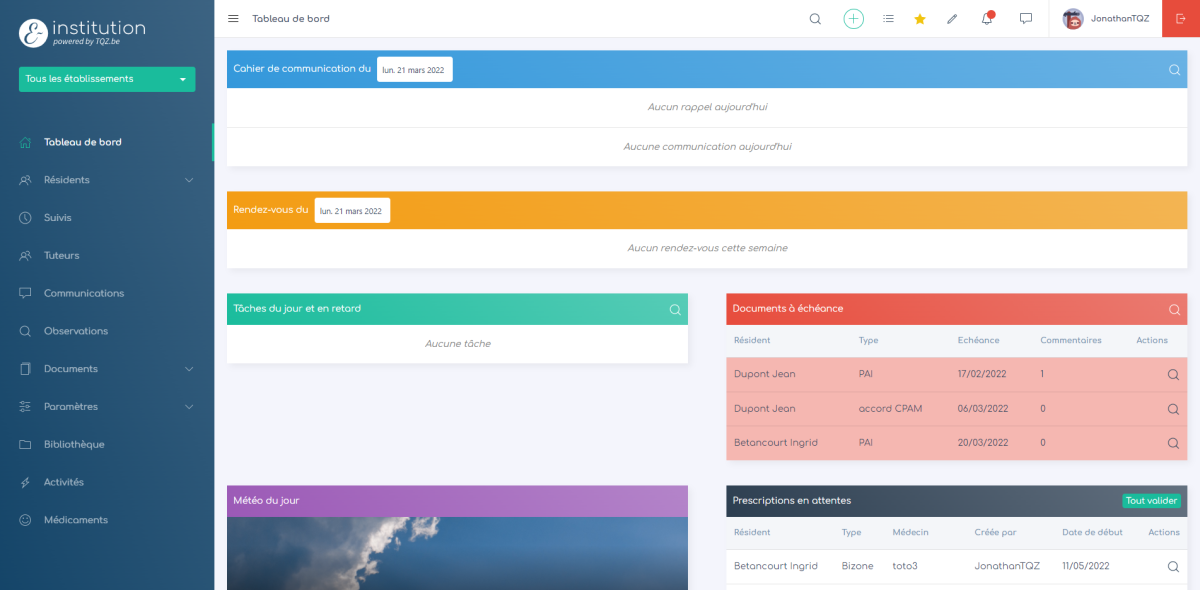The height and width of the screenshot is (590, 1200).
Task: Open the list view icon in header
Action: pyautogui.click(x=888, y=19)
